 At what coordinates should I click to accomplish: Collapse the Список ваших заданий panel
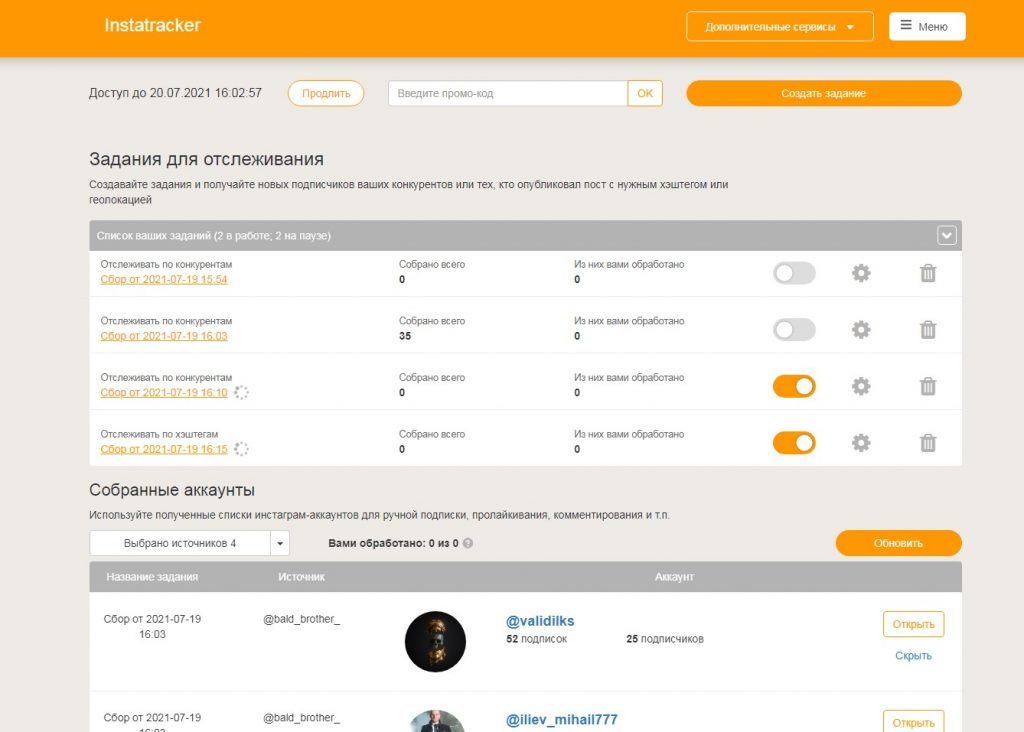point(947,235)
